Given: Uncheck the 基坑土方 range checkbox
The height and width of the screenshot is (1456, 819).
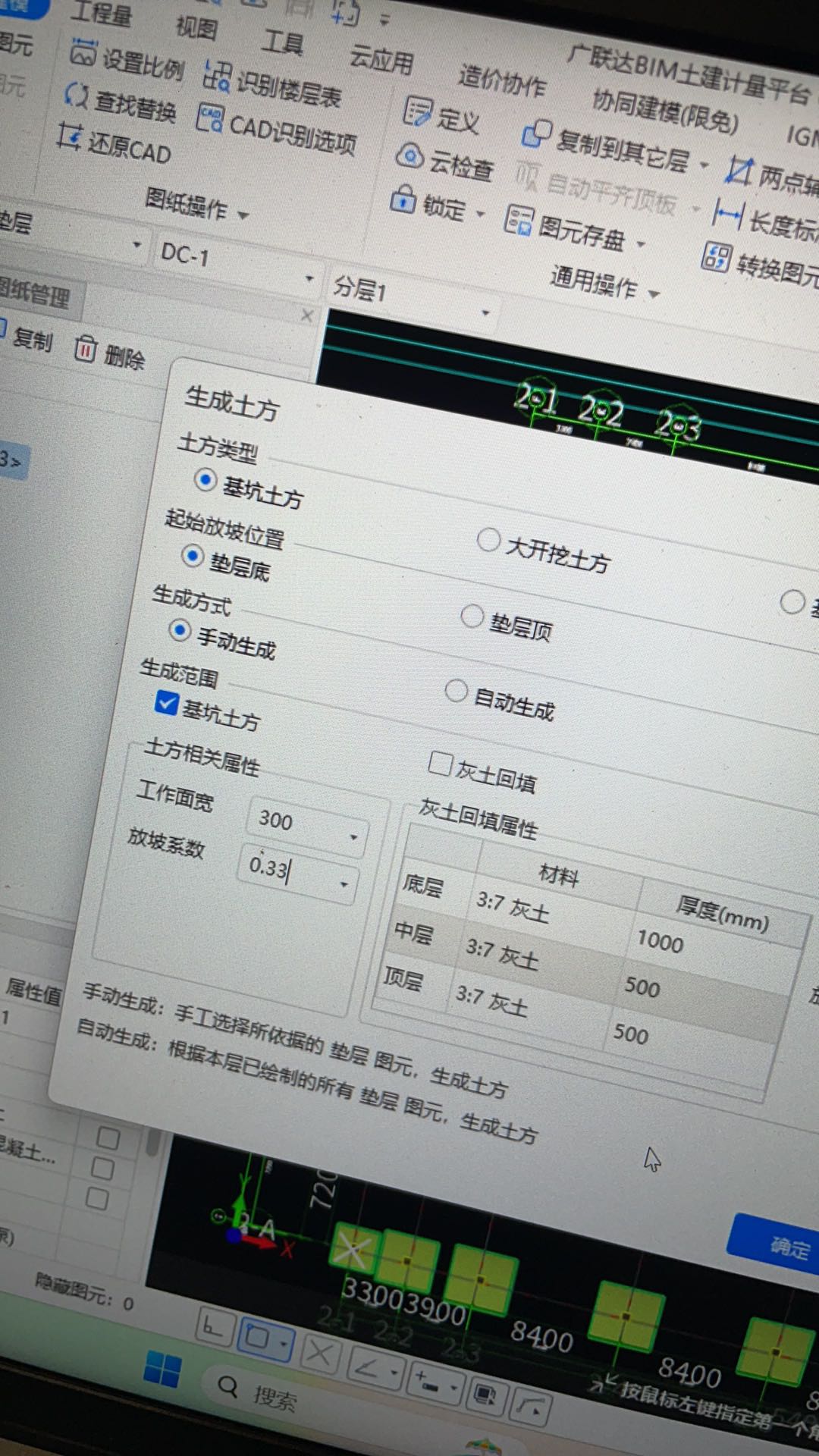Looking at the screenshot, I should click(166, 703).
